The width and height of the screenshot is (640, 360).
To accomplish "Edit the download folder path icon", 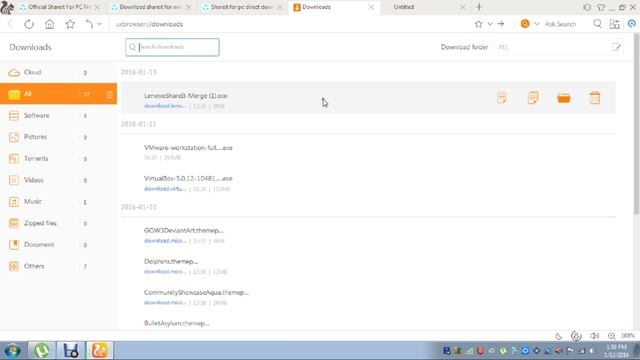I will pos(616,47).
